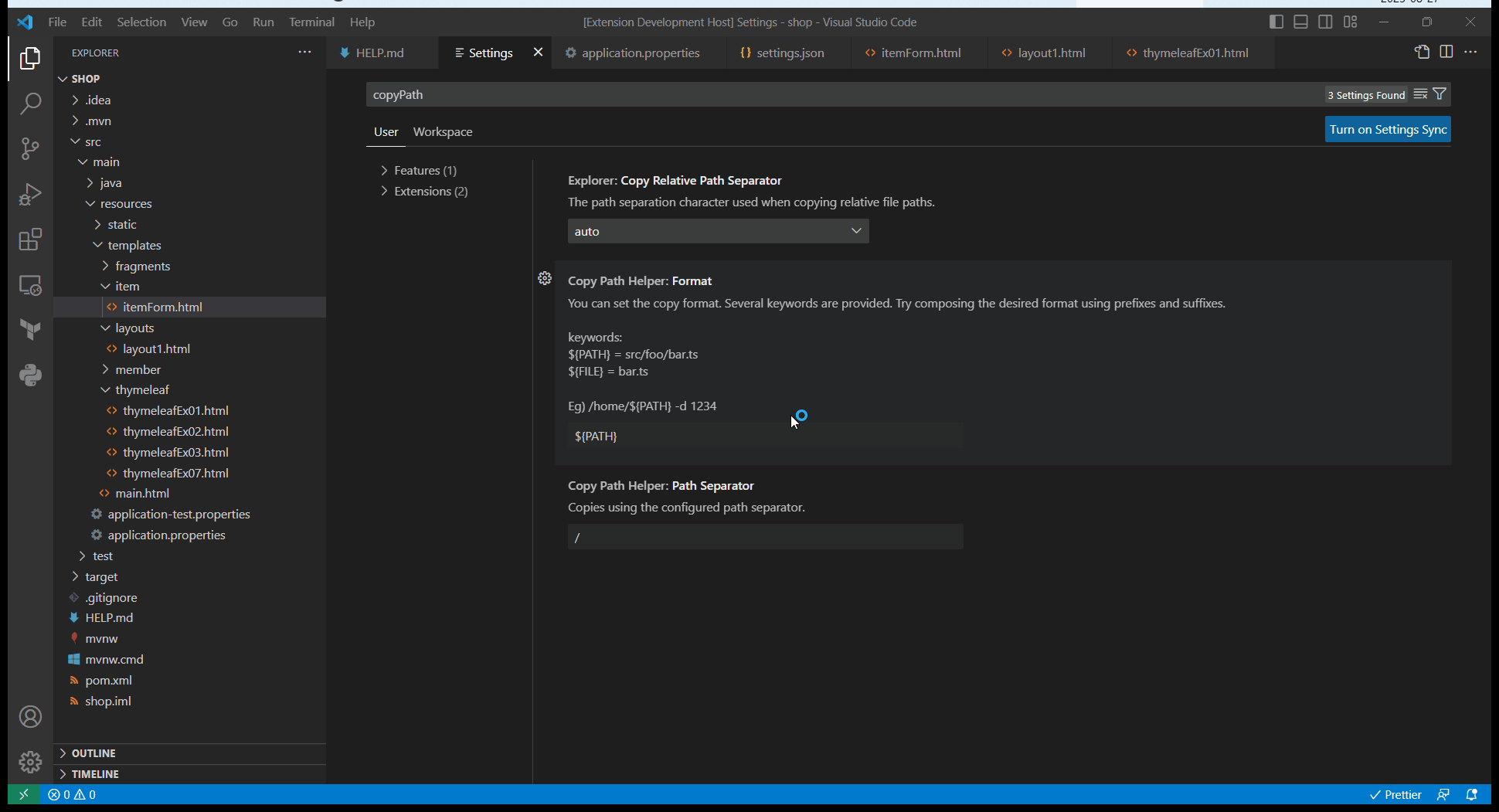This screenshot has width=1499, height=812.
Task: Click the remote window status bar icon
Action: (x=23, y=794)
